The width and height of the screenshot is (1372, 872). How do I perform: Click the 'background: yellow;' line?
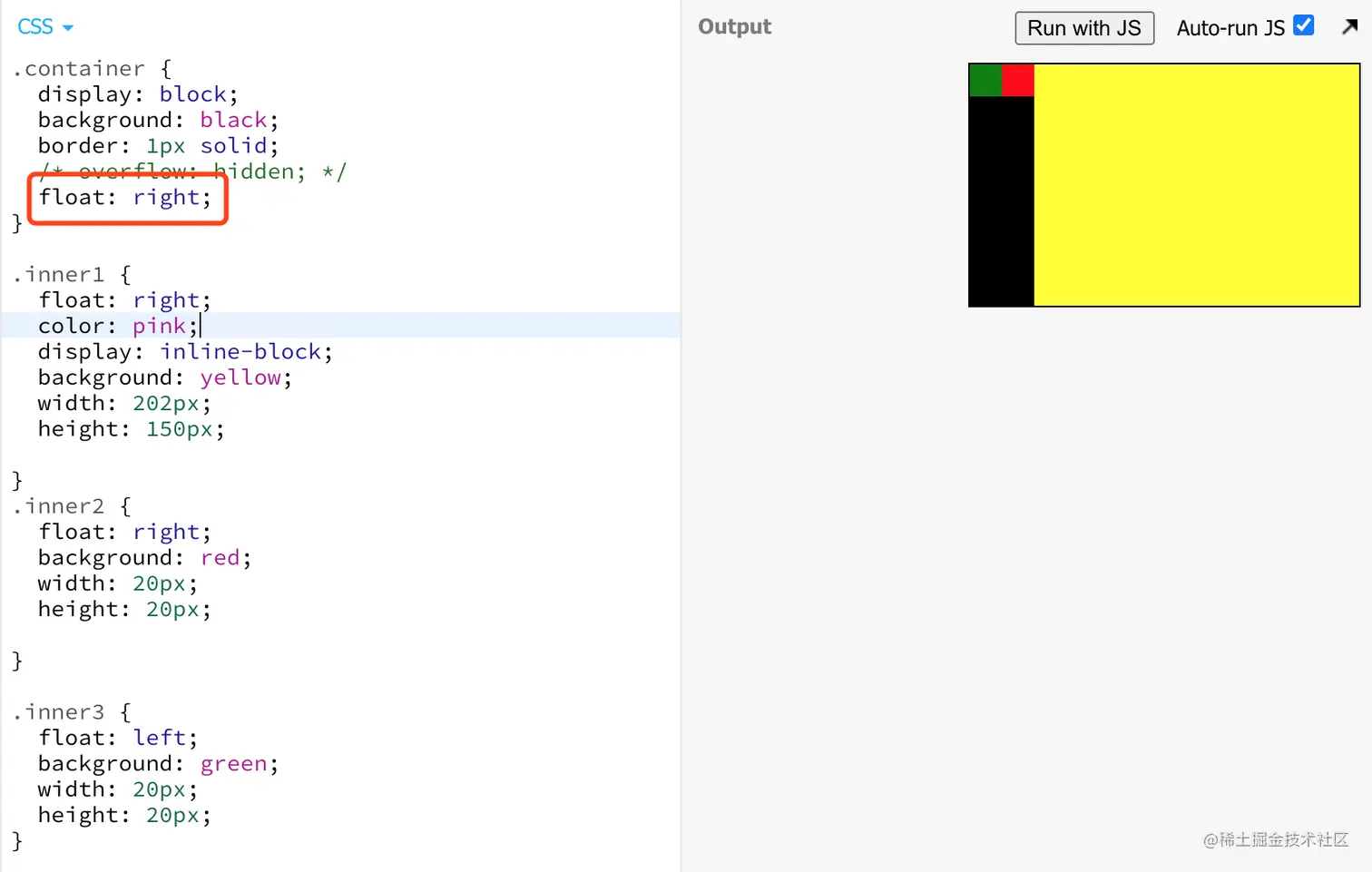click(164, 377)
